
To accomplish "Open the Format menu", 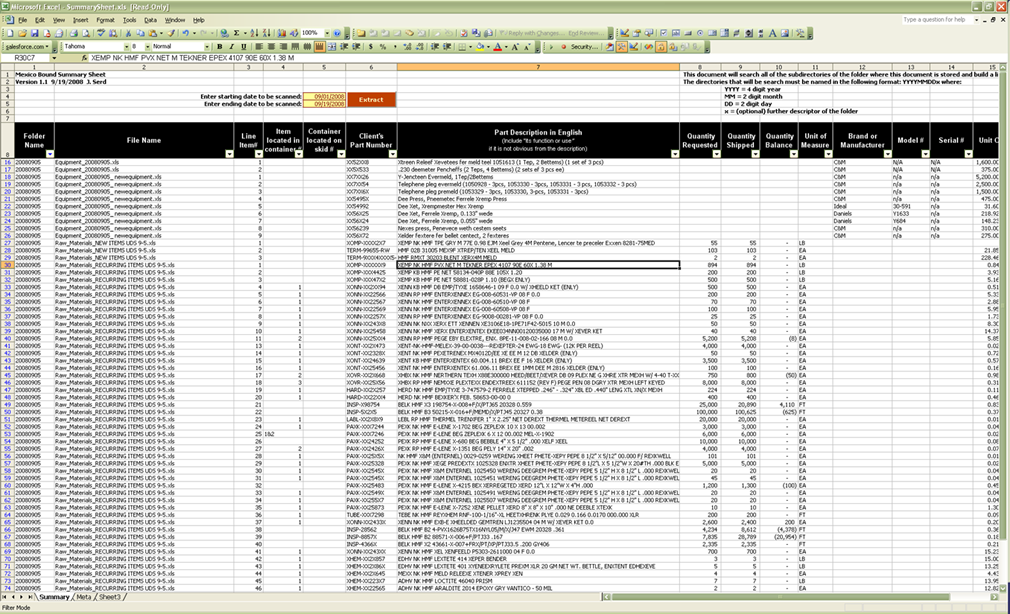I will [x=105, y=20].
